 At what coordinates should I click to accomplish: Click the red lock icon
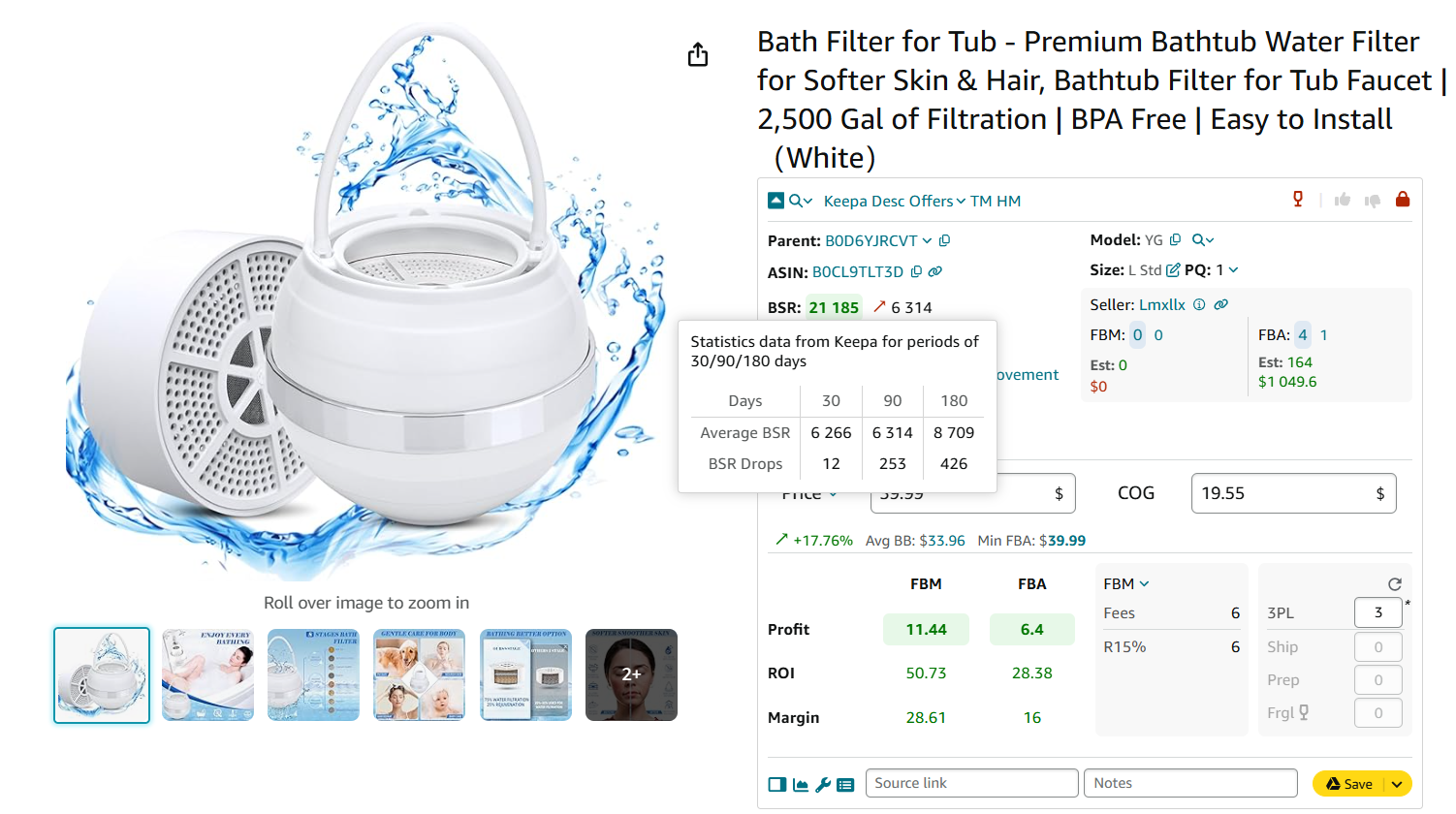pyautogui.click(x=1402, y=200)
